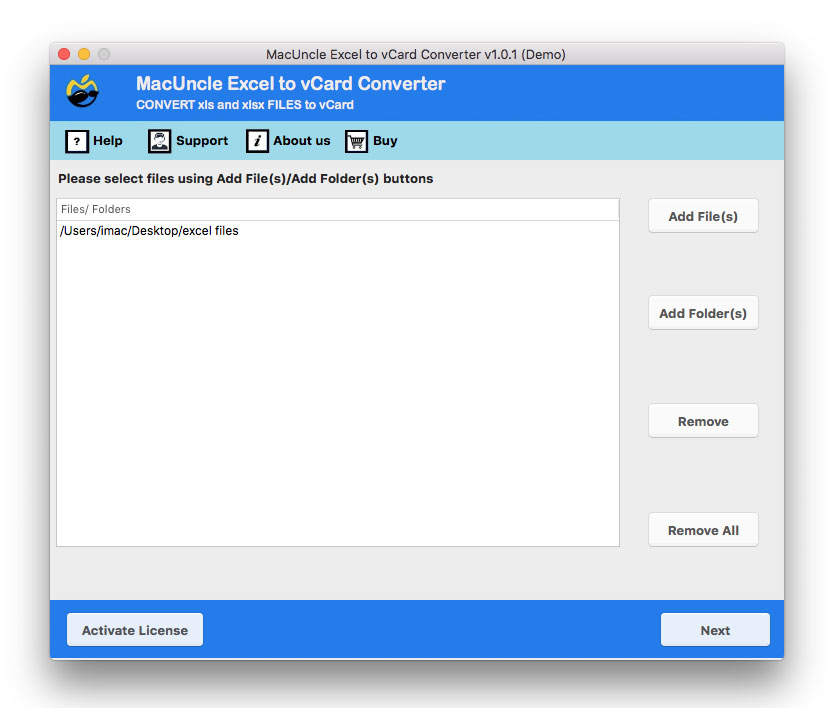Image resolution: width=830 pixels, height=708 pixels.
Task: Open the Buy page
Action: click(384, 141)
